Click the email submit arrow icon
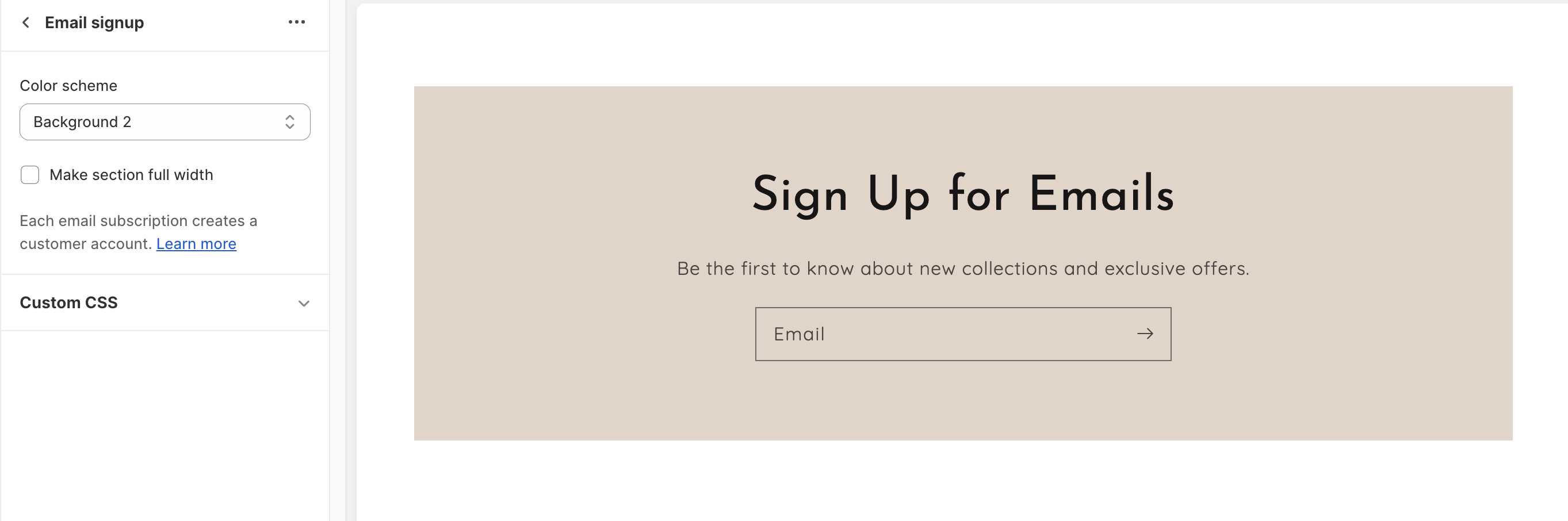This screenshot has width=1568, height=521. point(1144,334)
